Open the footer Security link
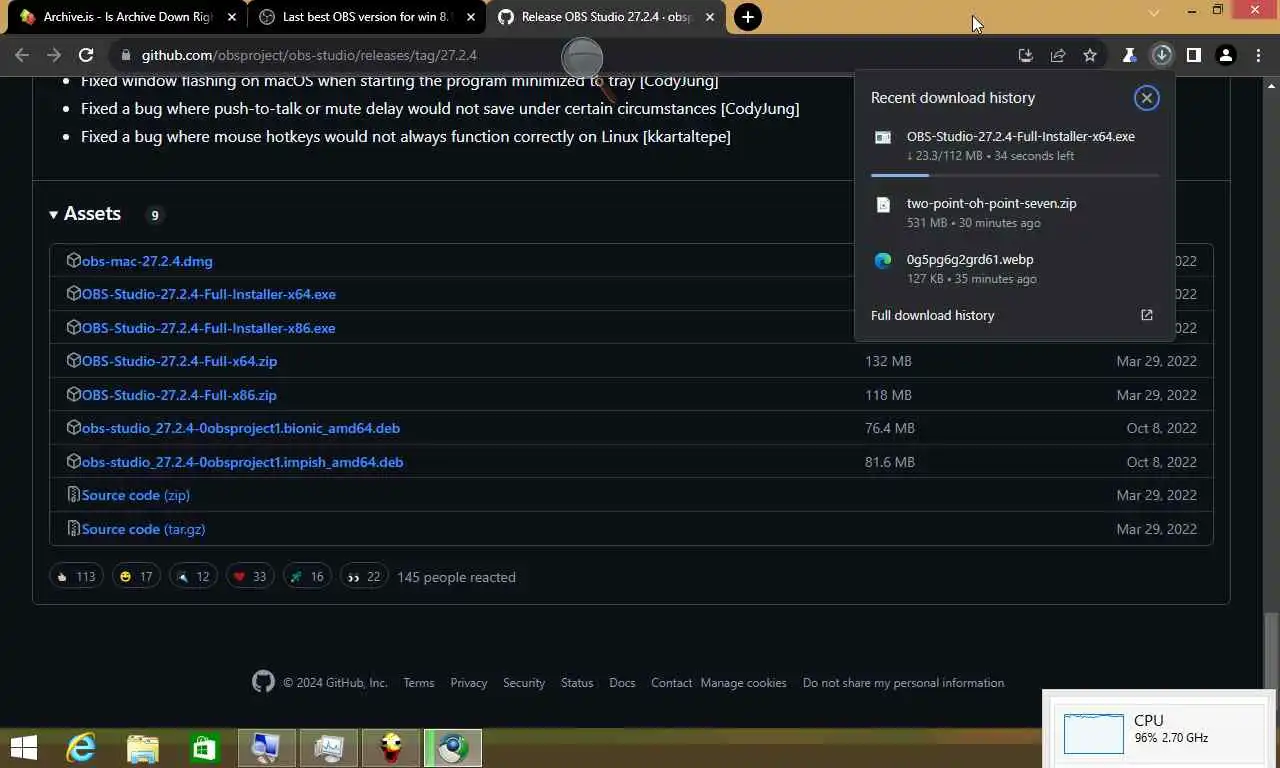Screen dimensions: 1280x768 [524, 683]
